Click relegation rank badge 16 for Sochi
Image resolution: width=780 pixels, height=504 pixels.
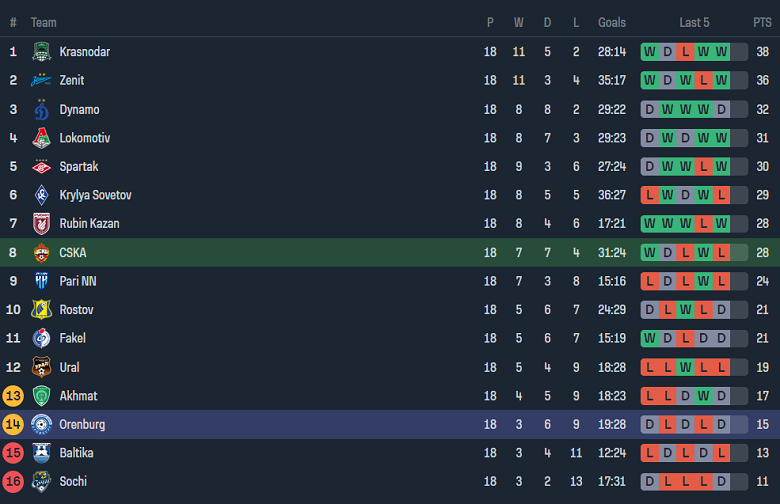pos(14,482)
